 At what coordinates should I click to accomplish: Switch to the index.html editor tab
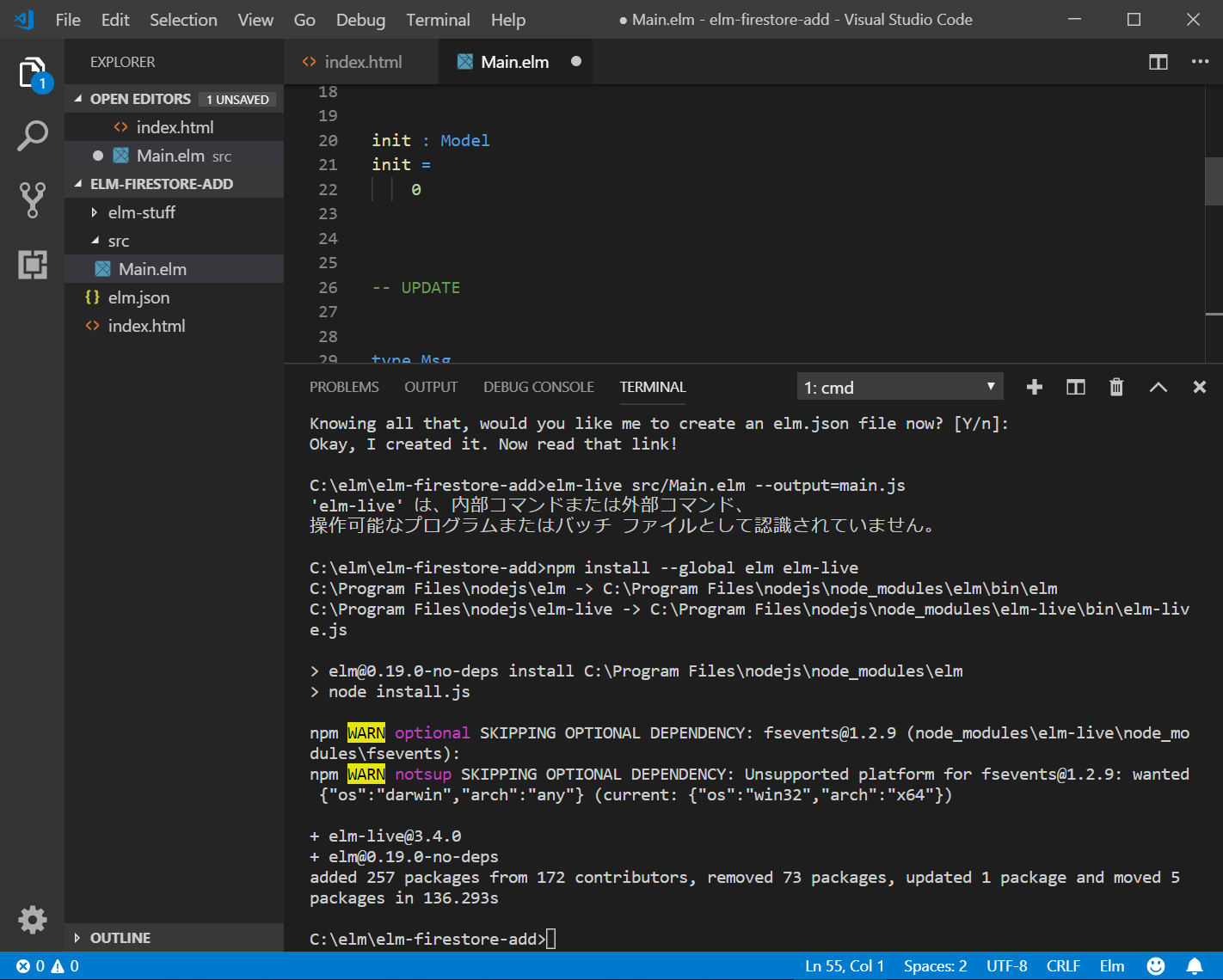click(x=362, y=62)
